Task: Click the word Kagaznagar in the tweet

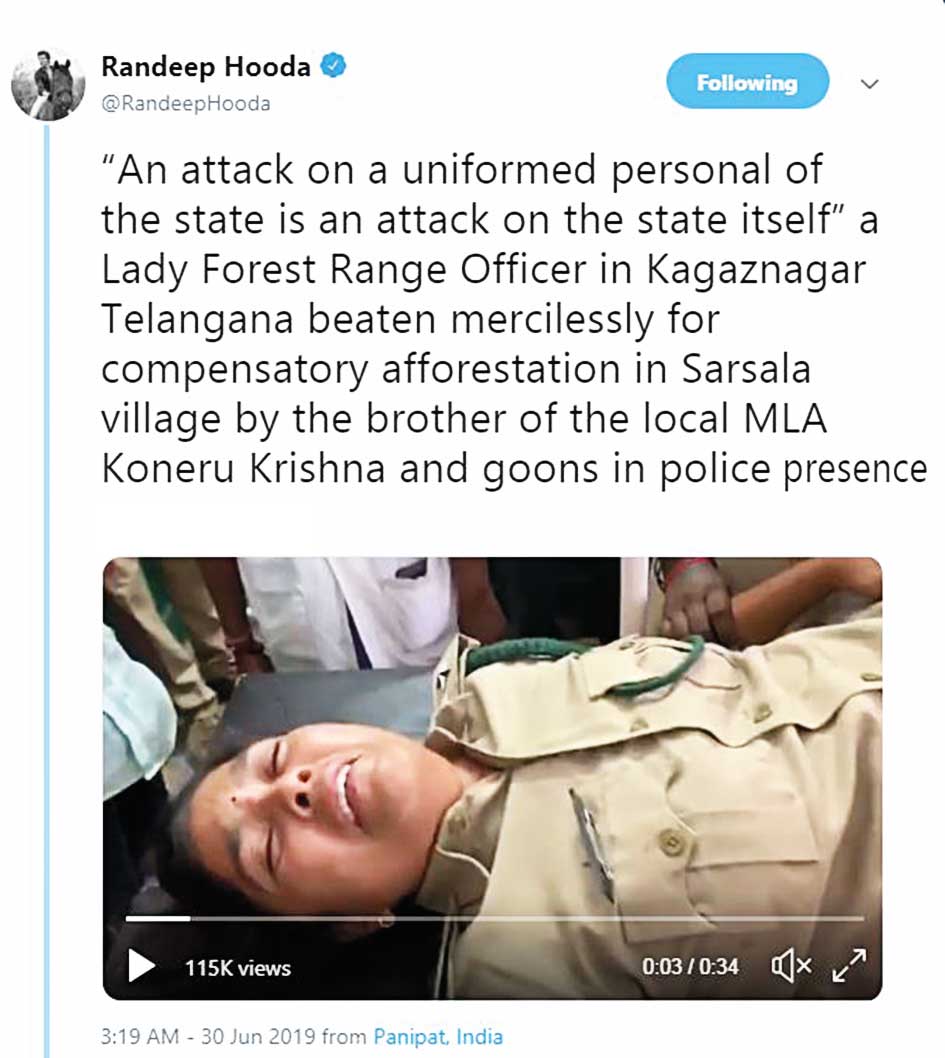Action: 756,271
